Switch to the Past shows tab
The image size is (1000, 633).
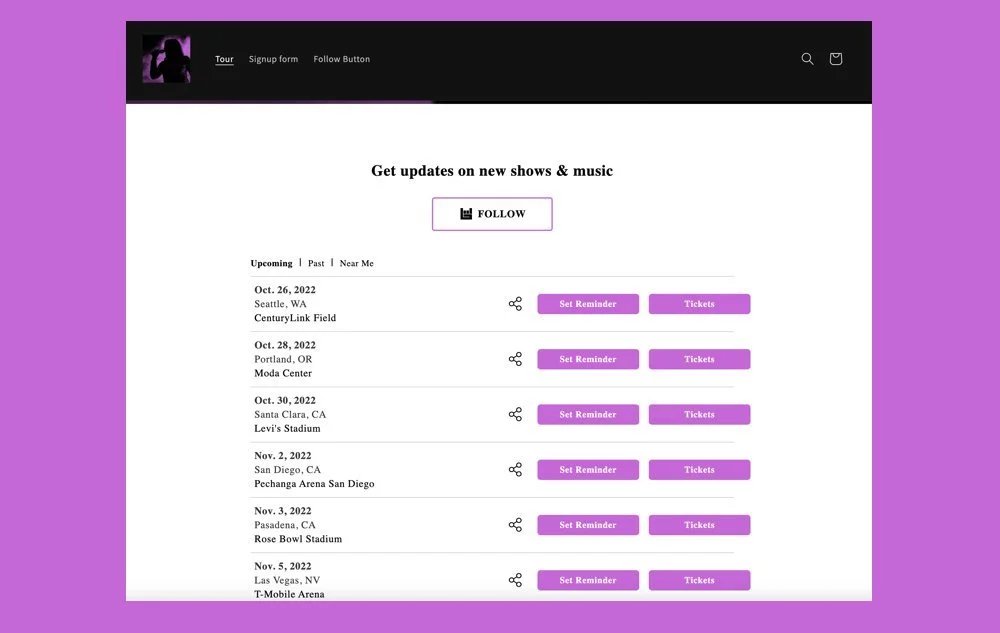tap(316, 263)
